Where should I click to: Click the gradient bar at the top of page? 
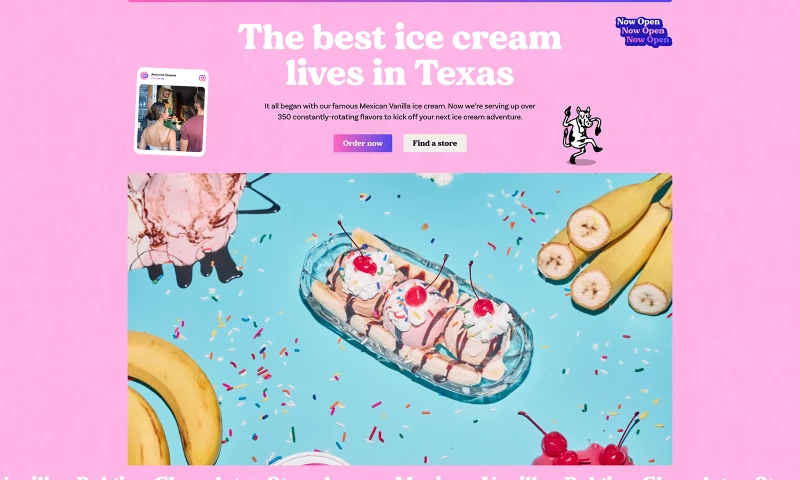pos(400,1)
